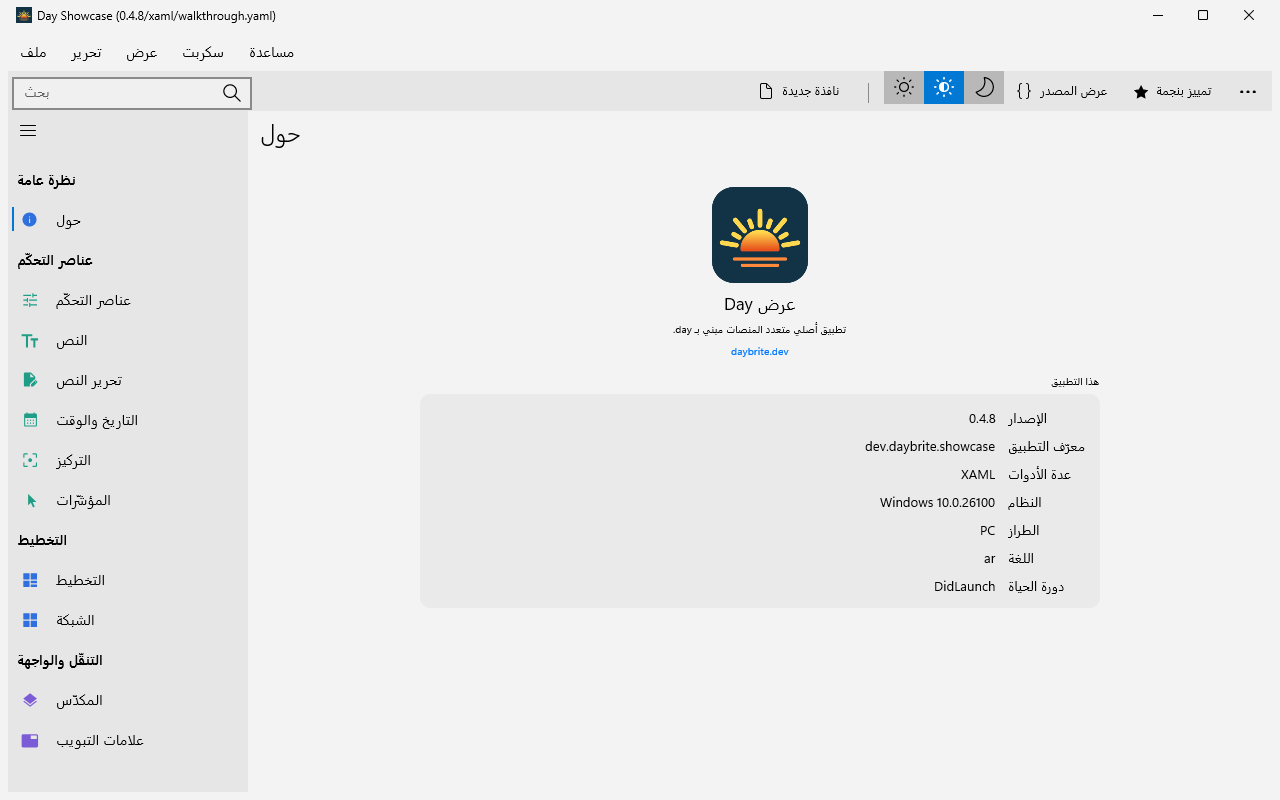Click the Day sunrise app logo
This screenshot has width=1280, height=800.
point(760,235)
